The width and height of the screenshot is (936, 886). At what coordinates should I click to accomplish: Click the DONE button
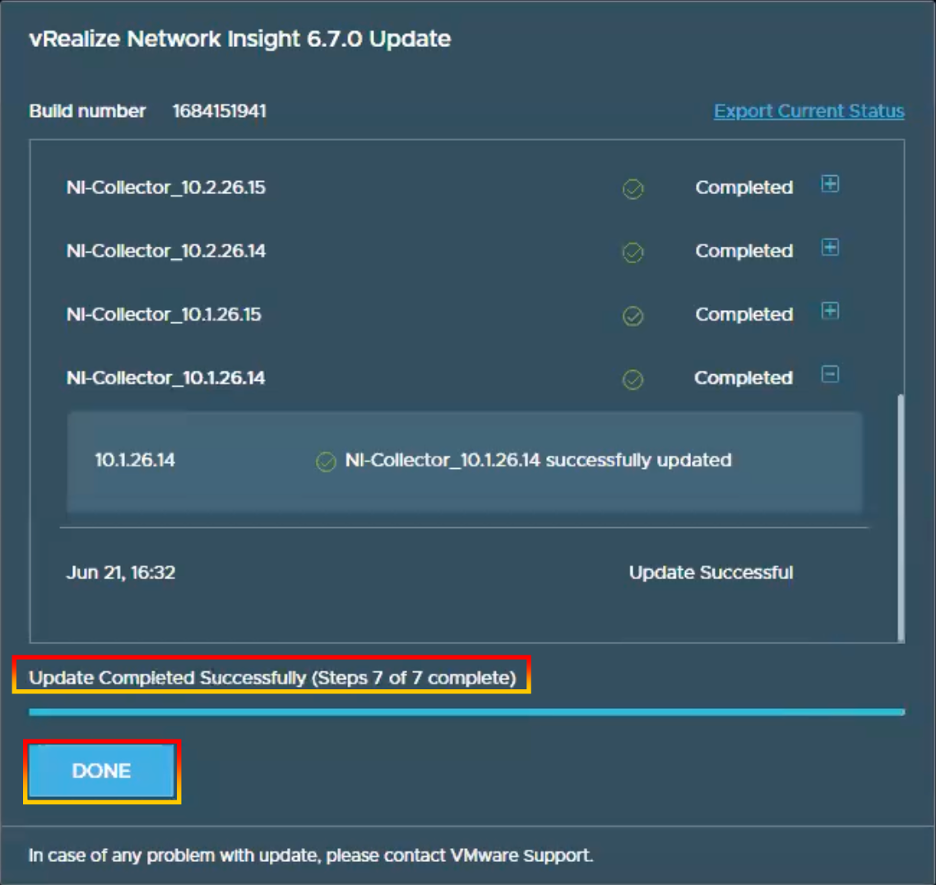(x=101, y=771)
